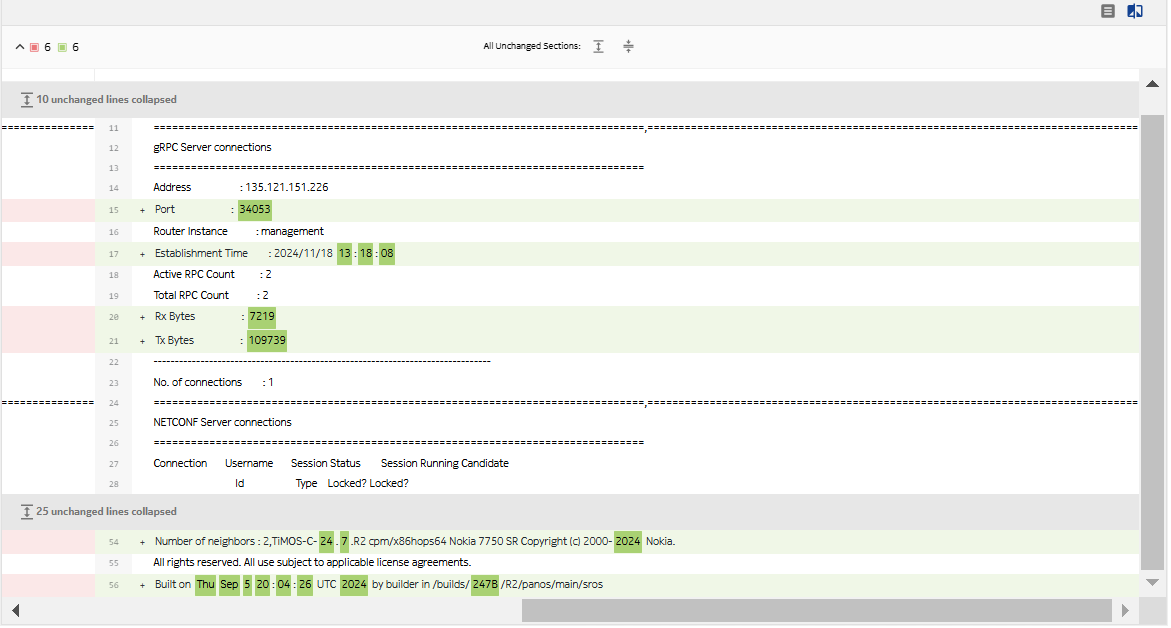Screen dimensions: 1171x628
Task: Select the highlighted port value 34053
Action: point(254,210)
